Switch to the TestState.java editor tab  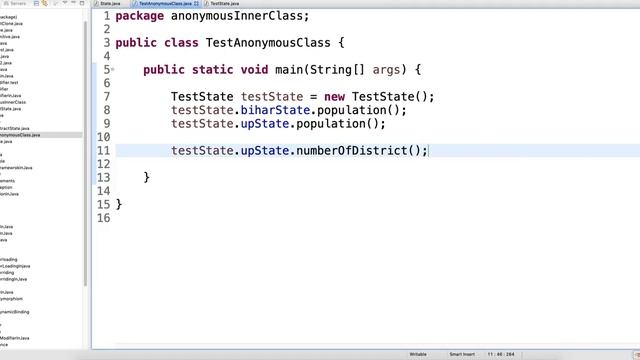coord(222,4)
